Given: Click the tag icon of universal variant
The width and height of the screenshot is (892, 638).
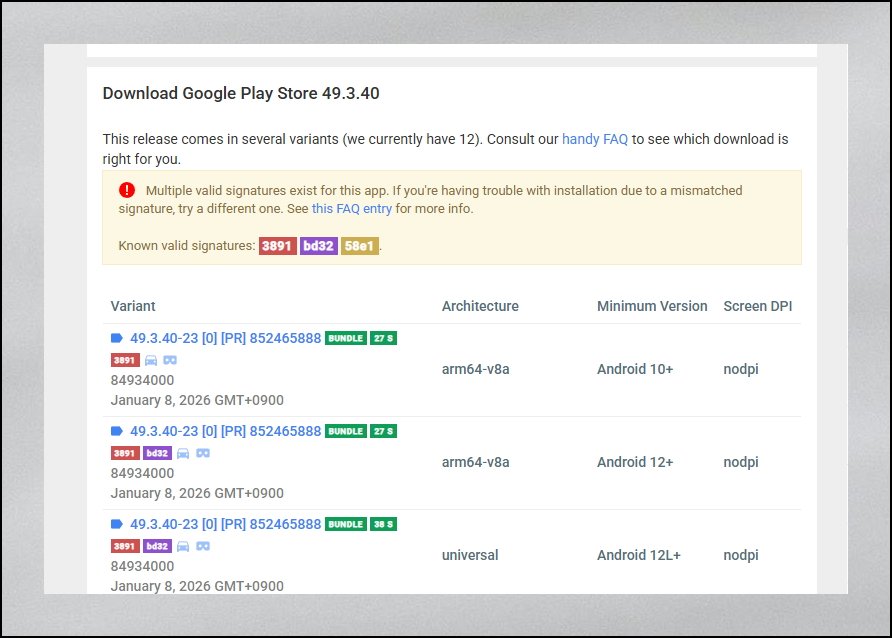Looking at the screenshot, I should (x=117, y=524).
